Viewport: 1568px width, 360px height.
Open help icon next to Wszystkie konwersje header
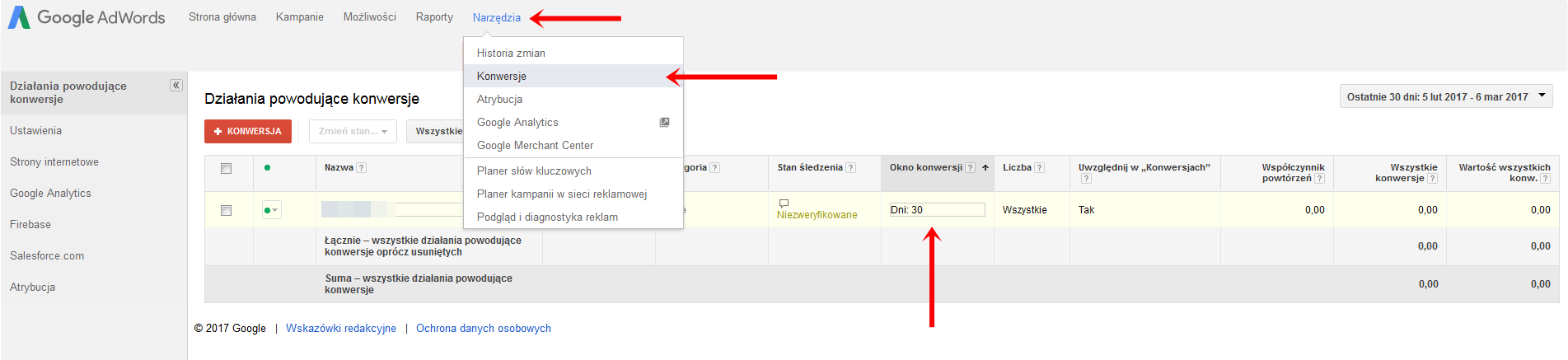[x=1433, y=178]
